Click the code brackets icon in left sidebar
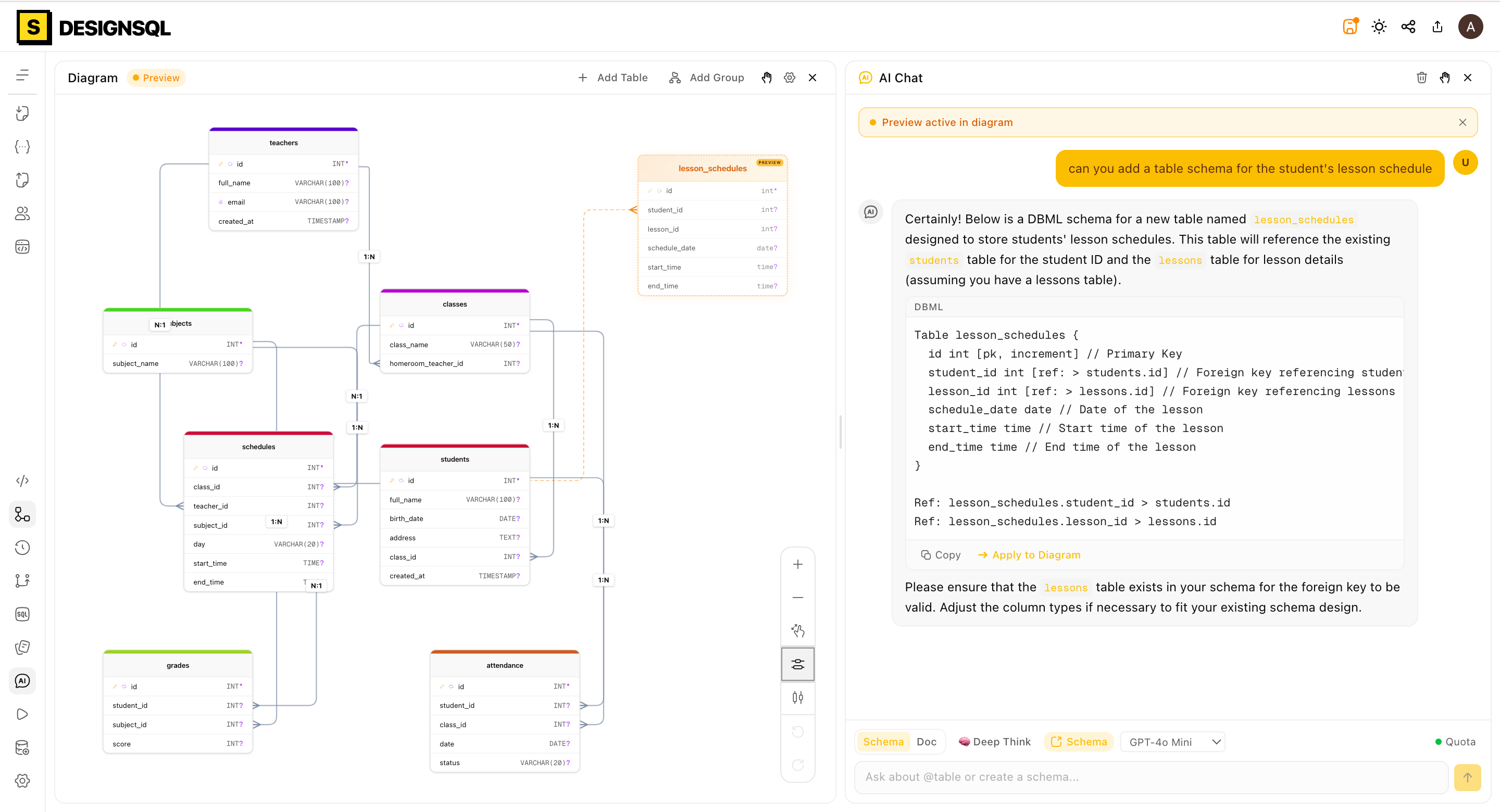 [x=22, y=481]
